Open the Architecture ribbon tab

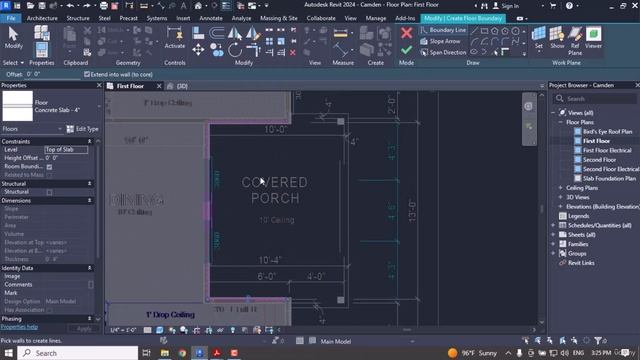[x=42, y=18]
